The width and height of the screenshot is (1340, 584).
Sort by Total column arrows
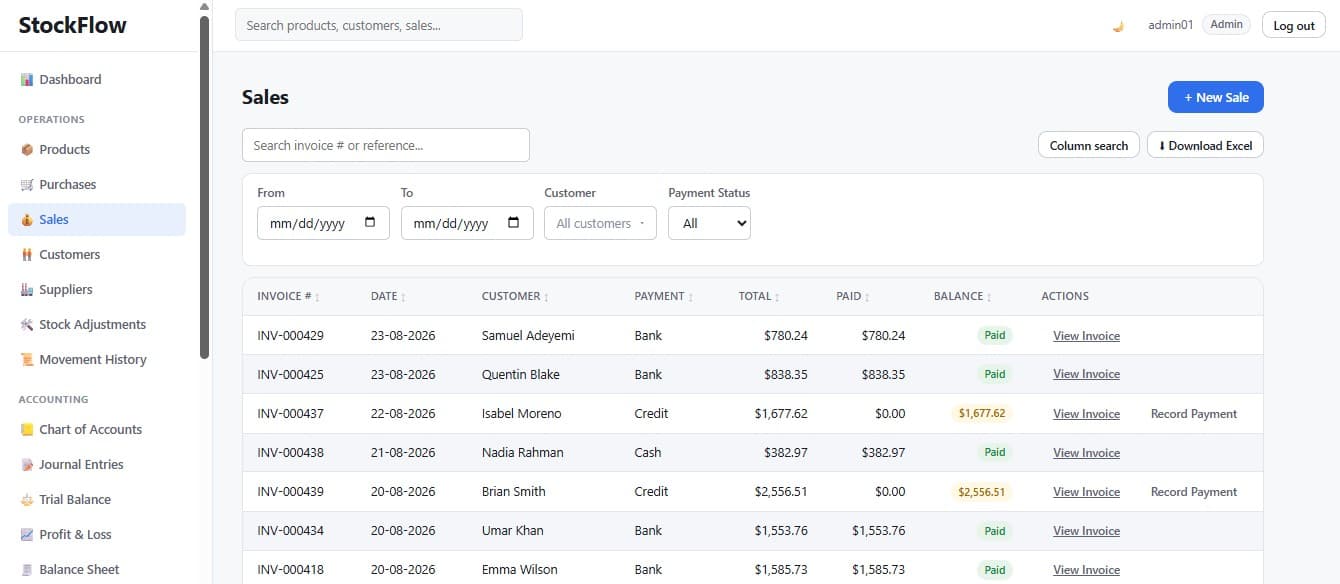[x=777, y=297]
